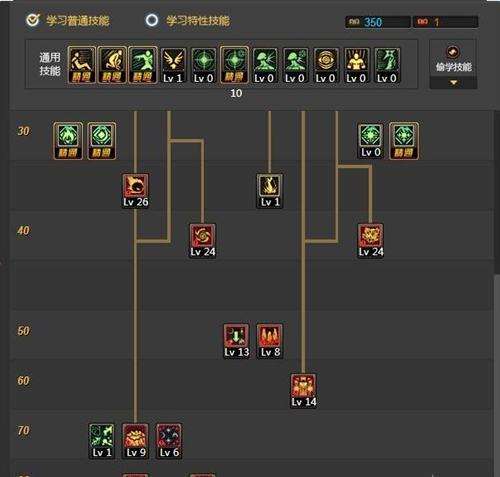Select the Lv 26 fire skill icon
The image size is (500, 477).
[135, 191]
